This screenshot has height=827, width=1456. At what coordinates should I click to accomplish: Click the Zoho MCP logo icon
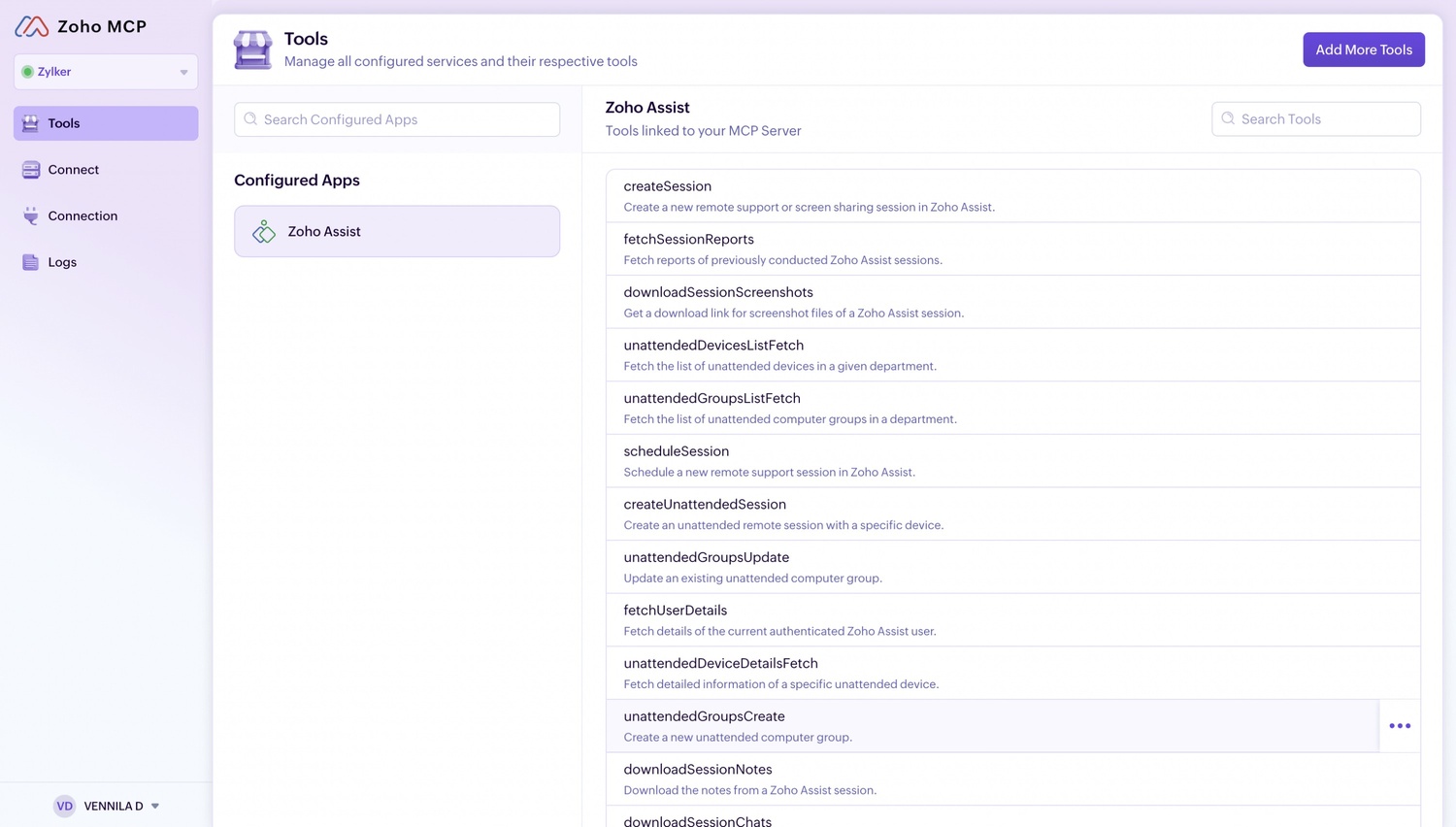[32, 26]
